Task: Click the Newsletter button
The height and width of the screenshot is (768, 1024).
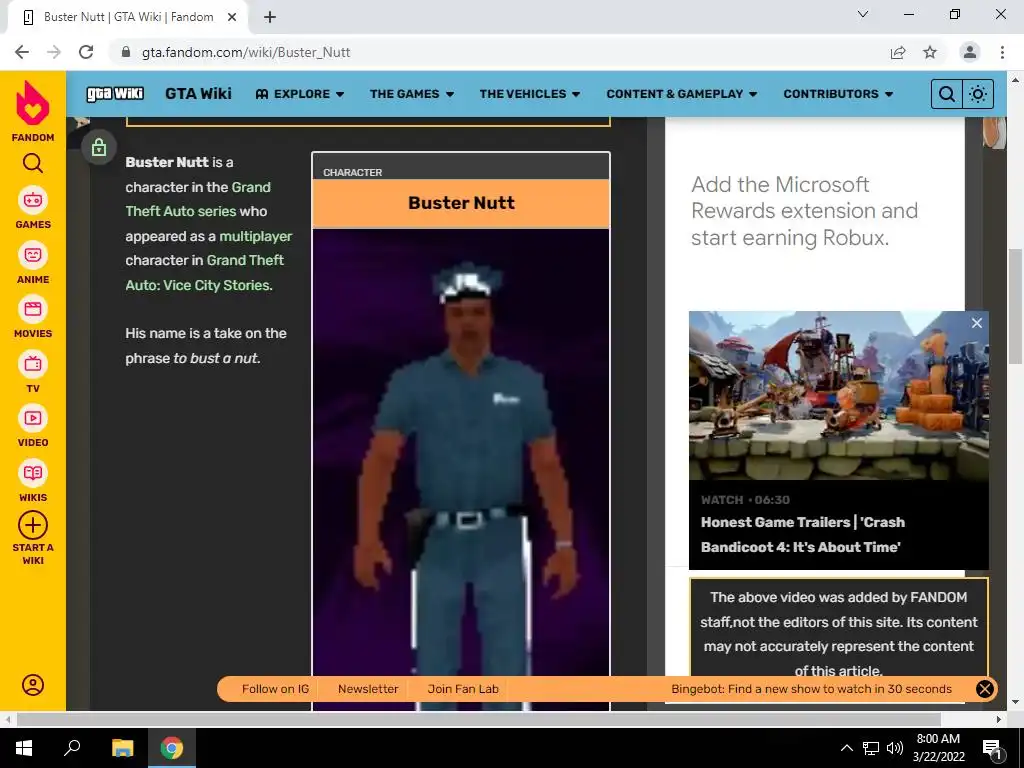Action: (368, 688)
